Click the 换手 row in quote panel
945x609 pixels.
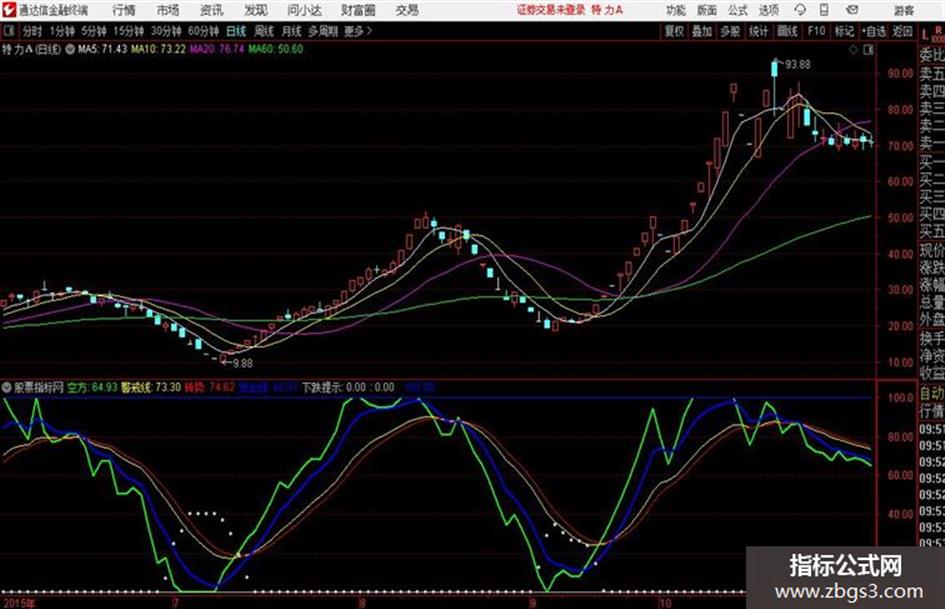point(932,337)
